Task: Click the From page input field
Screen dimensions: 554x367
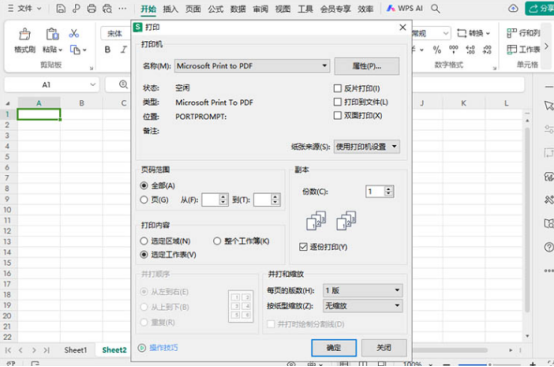Action: click(x=211, y=200)
